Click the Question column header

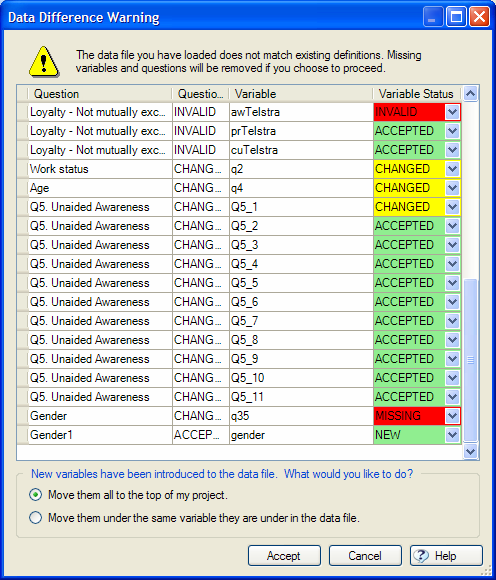(x=100, y=94)
